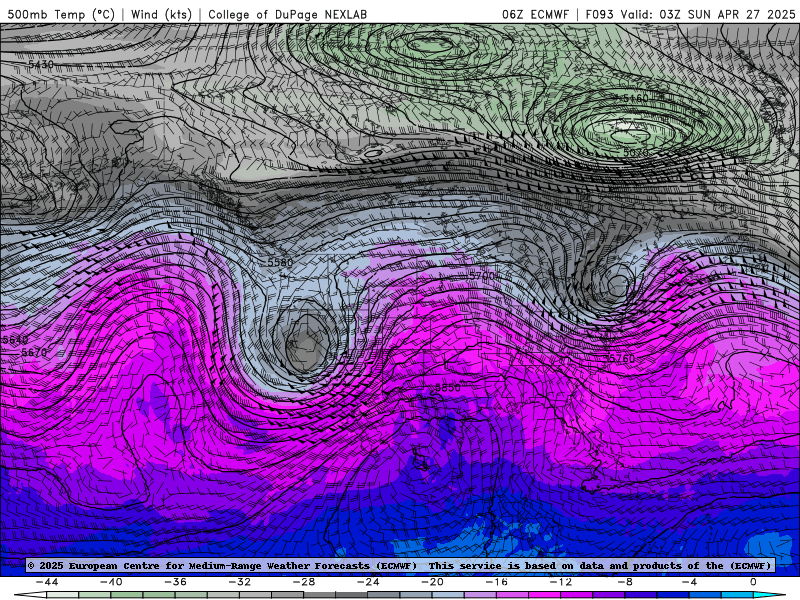Click the 5640 height contour label
The width and height of the screenshot is (800, 600).
point(15,340)
